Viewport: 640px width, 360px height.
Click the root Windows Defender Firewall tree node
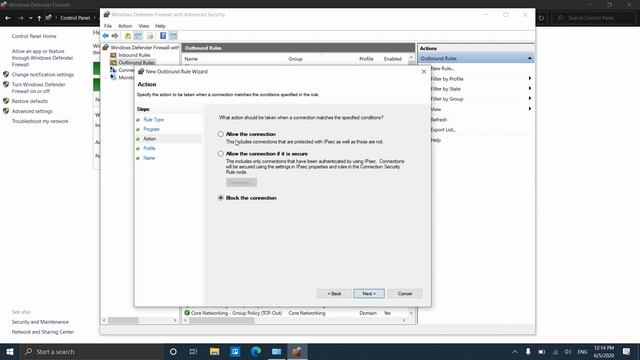point(144,47)
